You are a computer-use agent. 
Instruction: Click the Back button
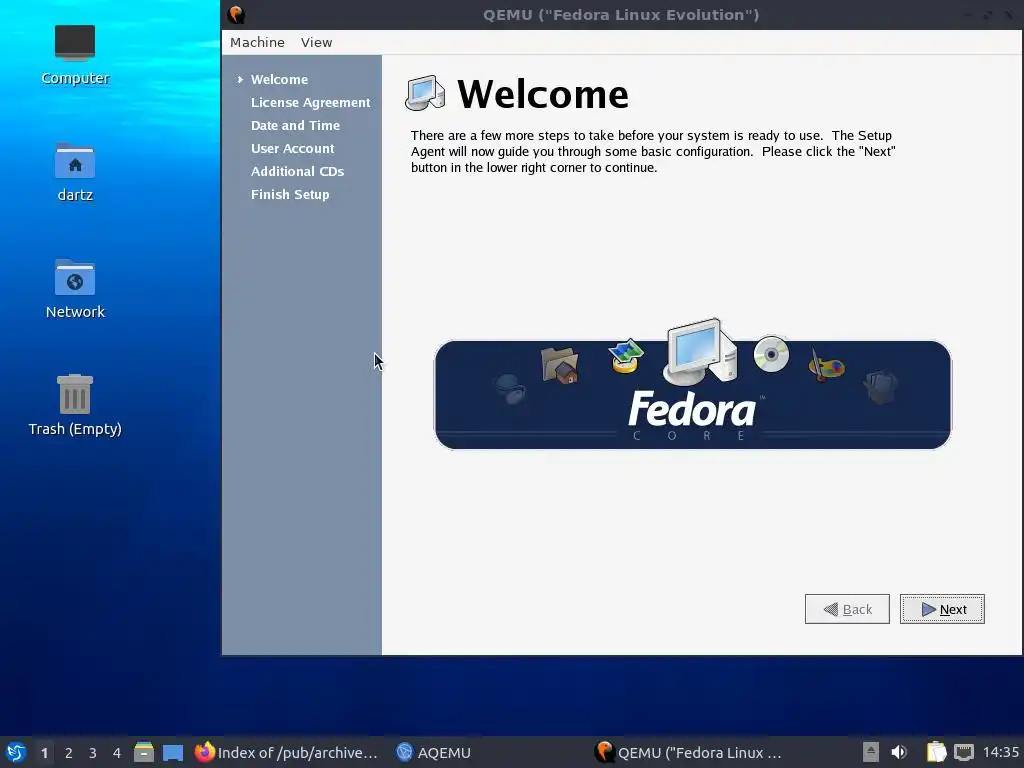coord(847,609)
